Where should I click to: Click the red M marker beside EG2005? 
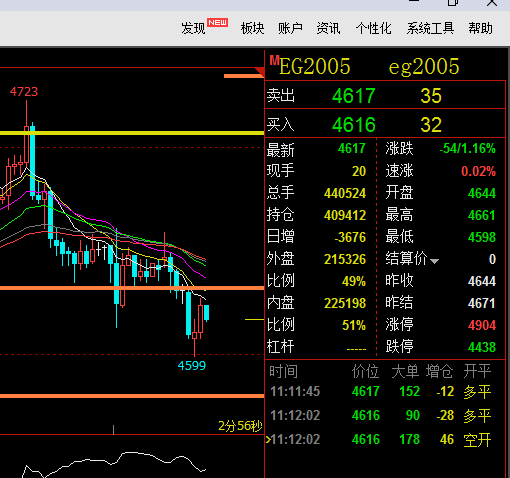click(x=274, y=60)
